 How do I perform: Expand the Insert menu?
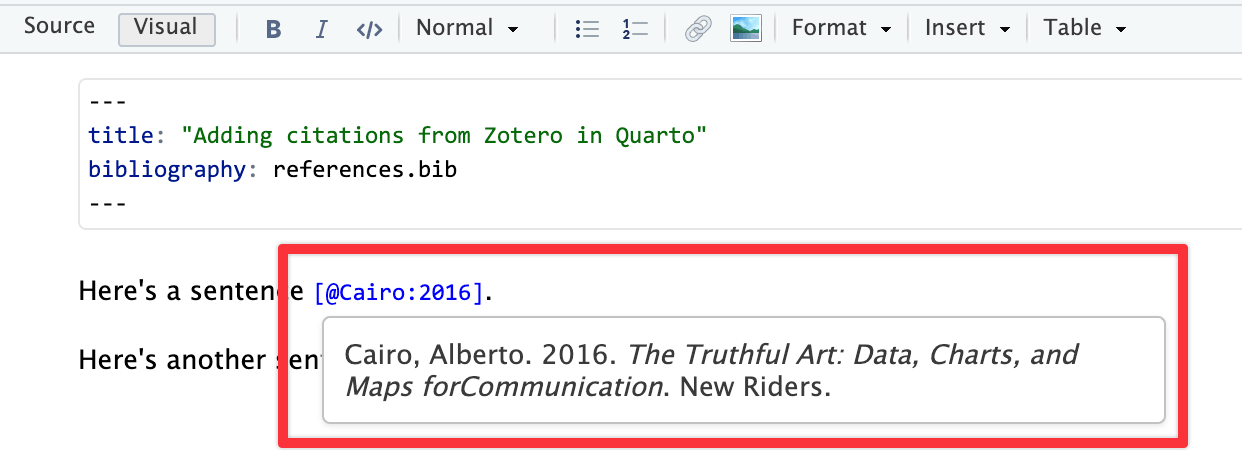(967, 29)
